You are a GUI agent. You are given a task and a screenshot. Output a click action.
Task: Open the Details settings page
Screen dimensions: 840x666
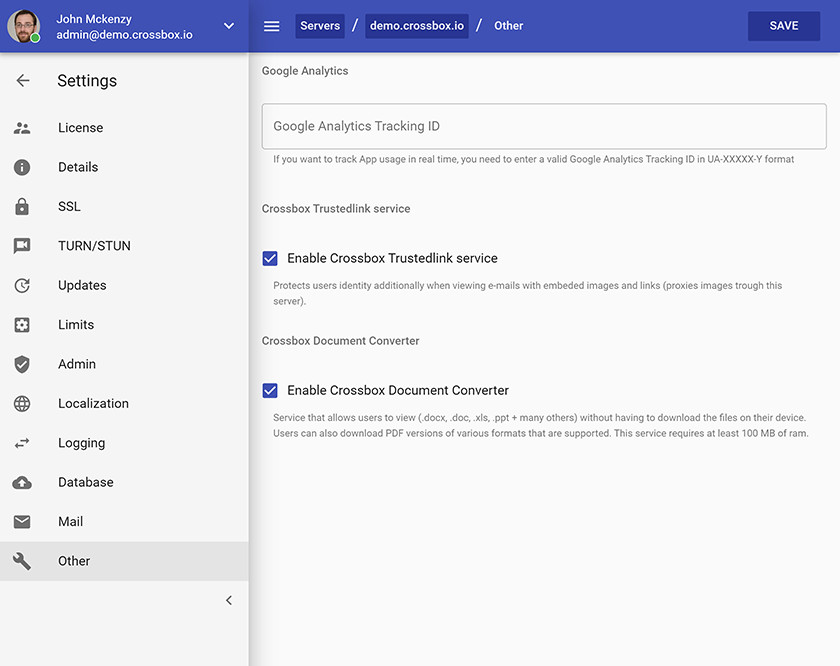[124, 167]
